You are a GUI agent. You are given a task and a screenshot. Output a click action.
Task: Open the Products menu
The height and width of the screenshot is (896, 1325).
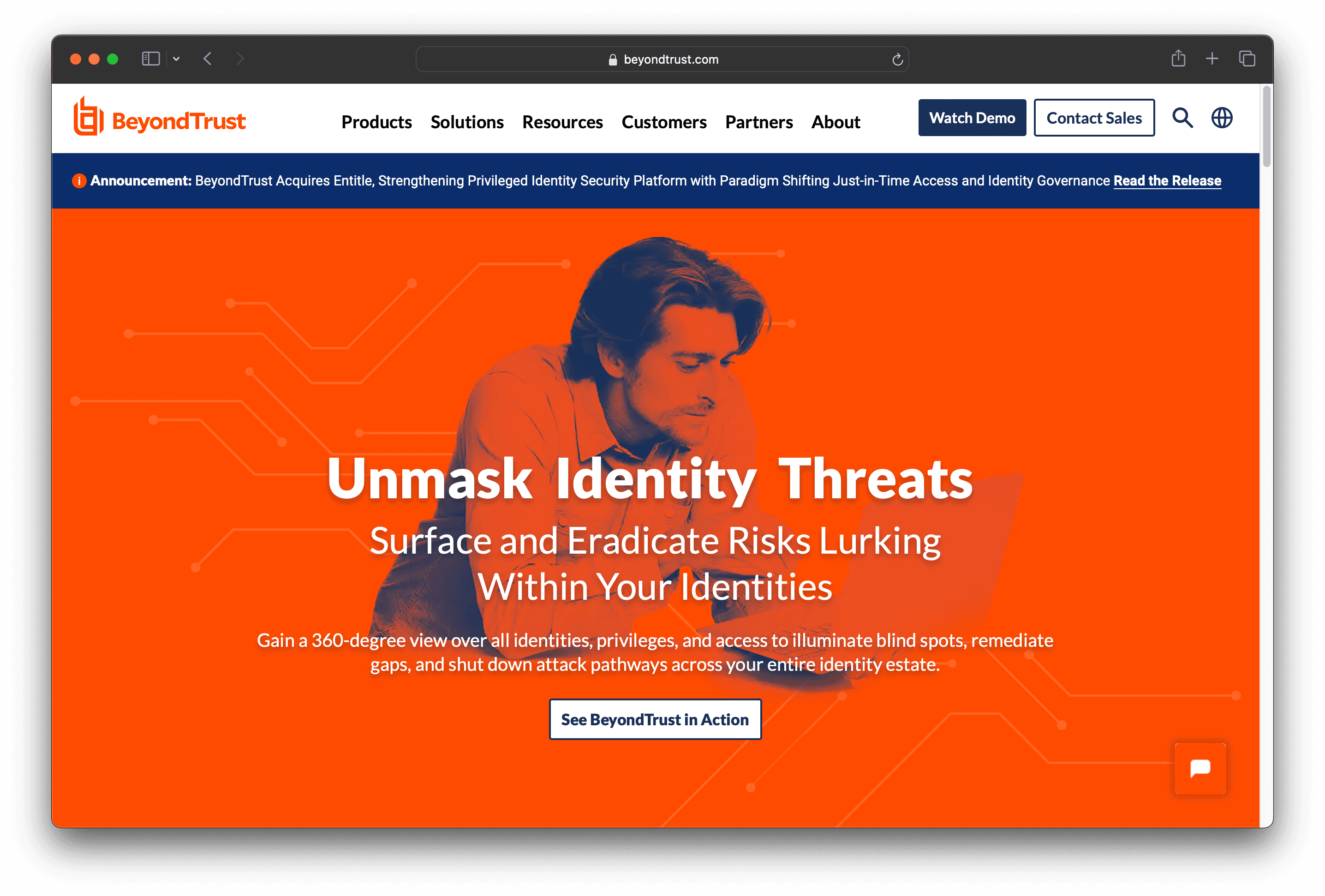(376, 122)
